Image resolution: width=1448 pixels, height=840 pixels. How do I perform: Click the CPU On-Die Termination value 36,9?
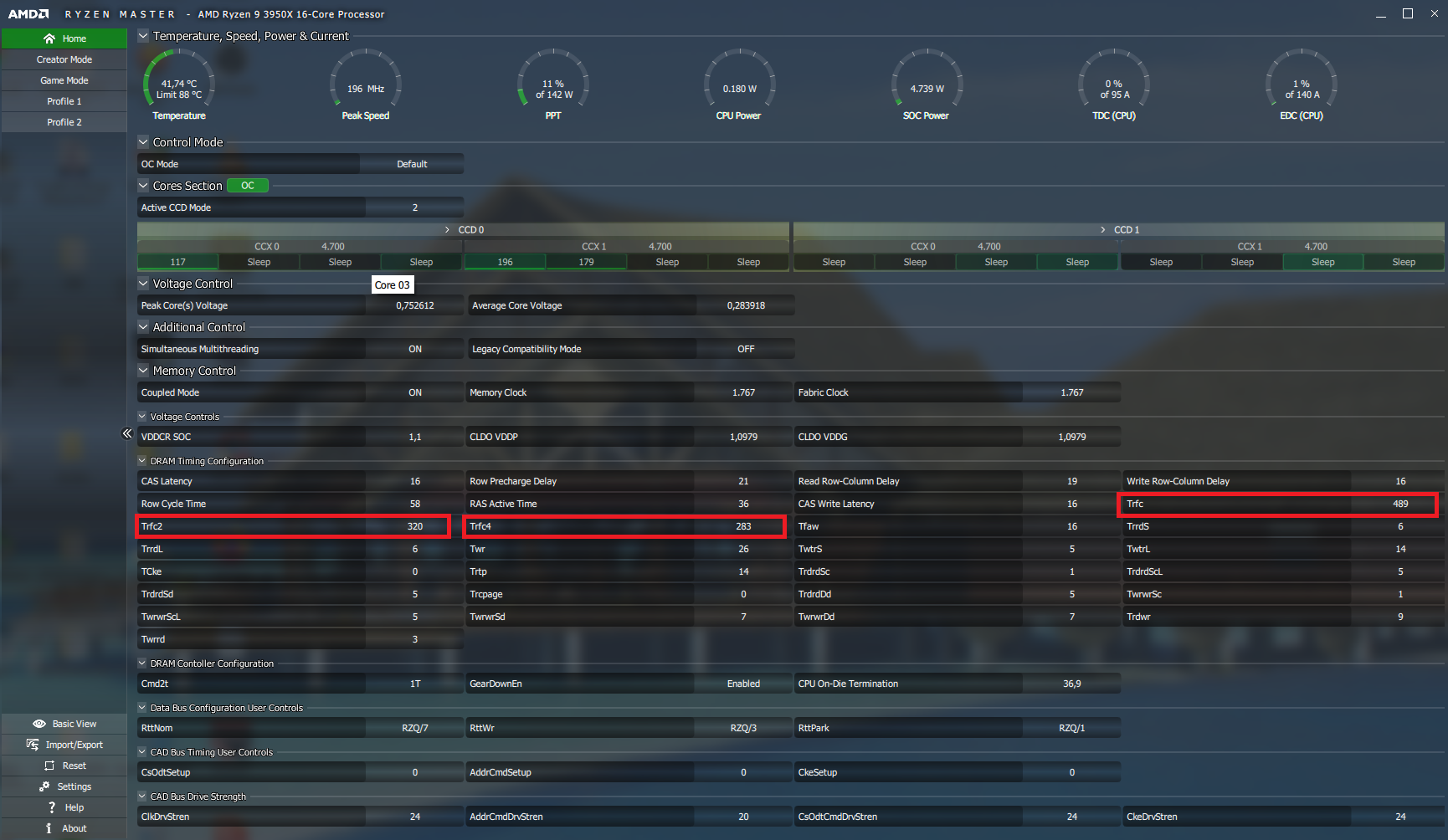coord(1072,684)
